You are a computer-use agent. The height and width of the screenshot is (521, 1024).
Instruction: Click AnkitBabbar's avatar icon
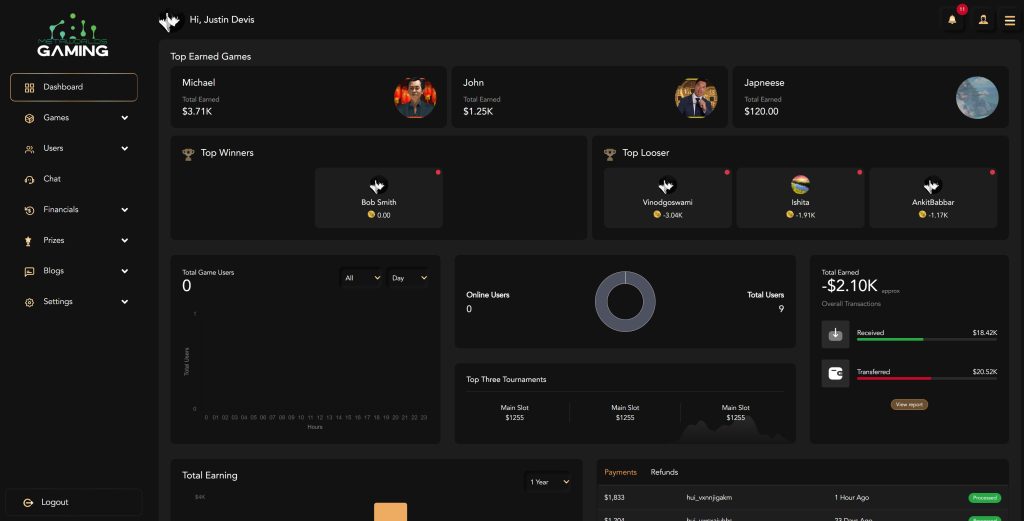(933, 185)
